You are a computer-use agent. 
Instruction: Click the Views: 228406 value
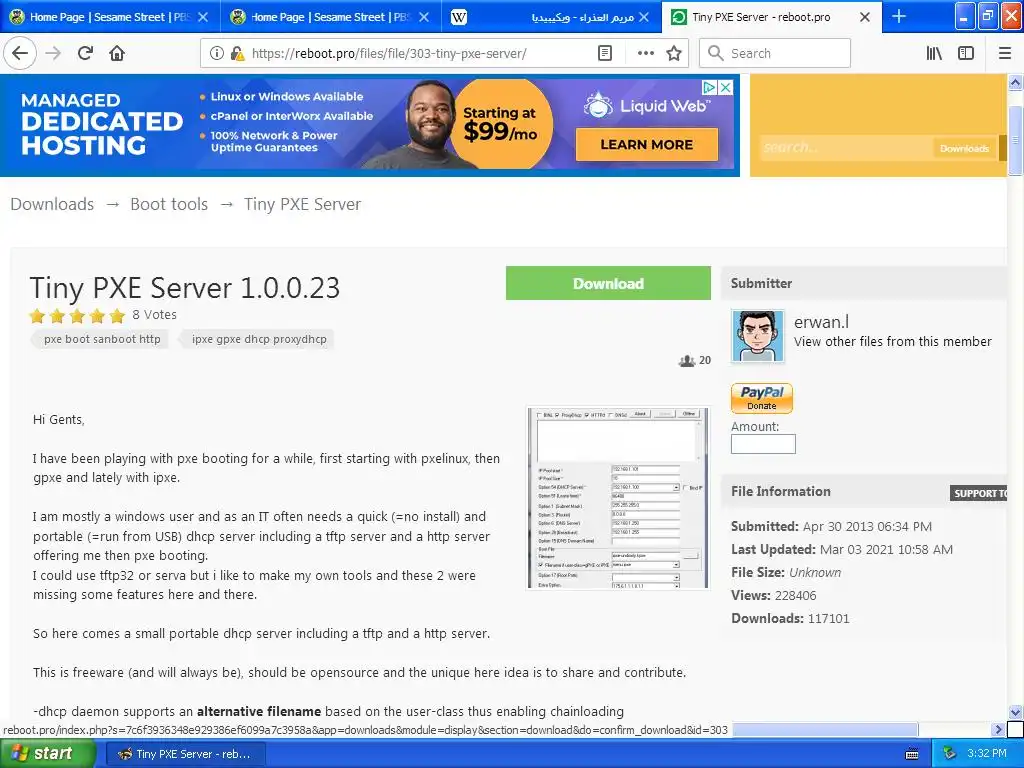coord(795,596)
